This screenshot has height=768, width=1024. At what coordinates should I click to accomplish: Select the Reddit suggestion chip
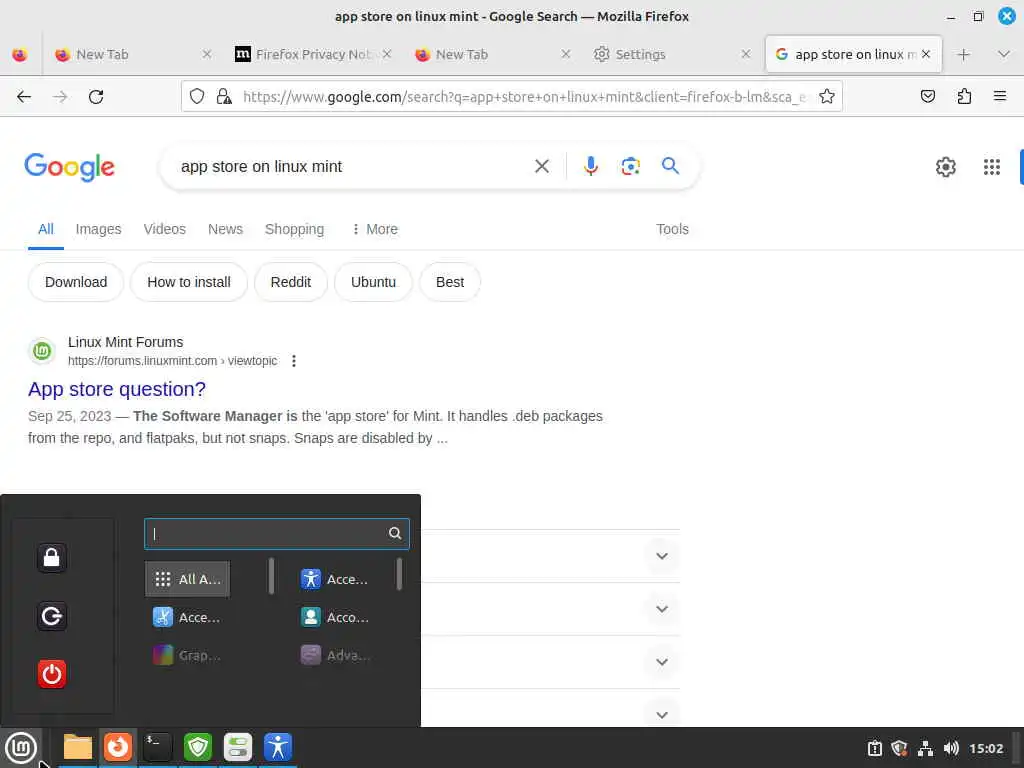click(291, 282)
